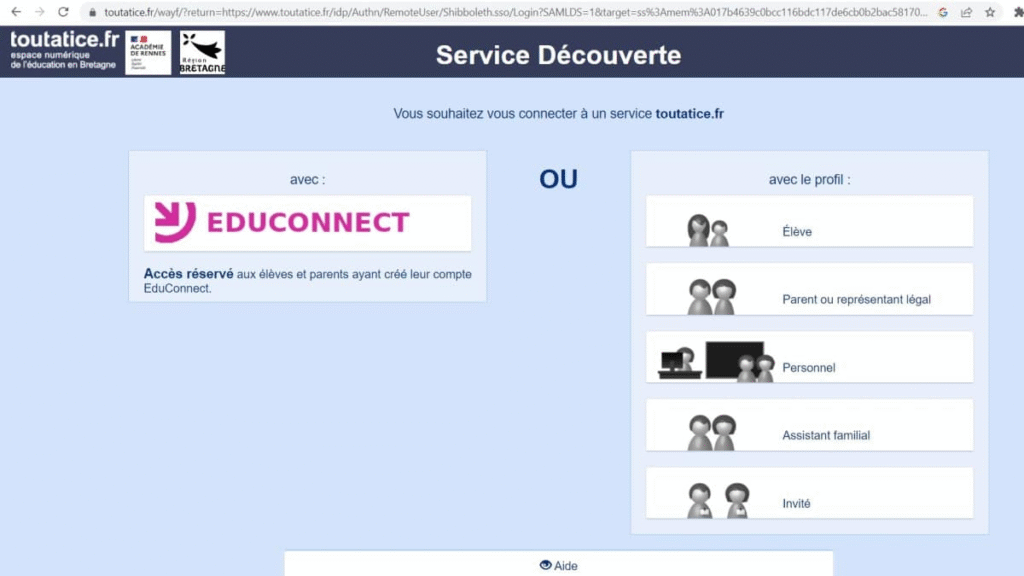Click the browser forward arrow
The image size is (1024, 576).
click(39, 12)
